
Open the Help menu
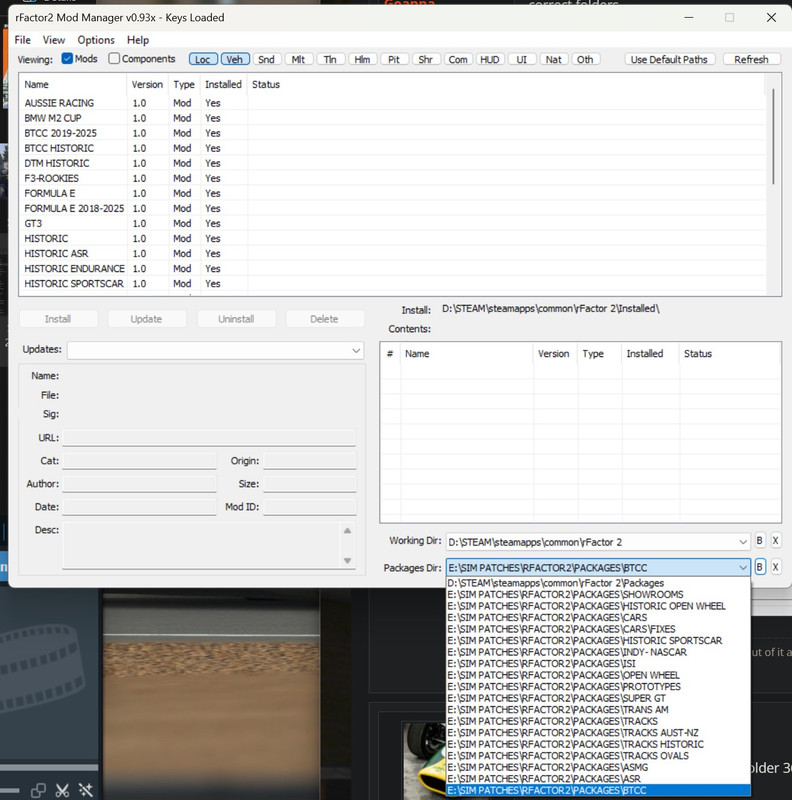click(x=138, y=40)
